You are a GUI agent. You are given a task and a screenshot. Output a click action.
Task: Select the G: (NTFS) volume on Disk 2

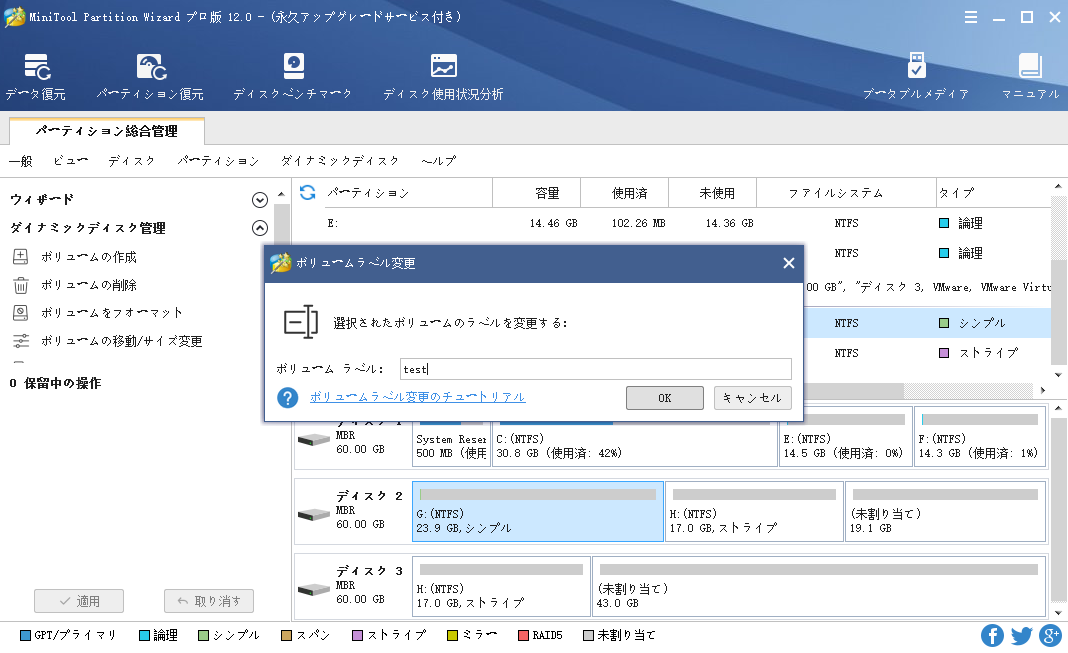click(538, 511)
